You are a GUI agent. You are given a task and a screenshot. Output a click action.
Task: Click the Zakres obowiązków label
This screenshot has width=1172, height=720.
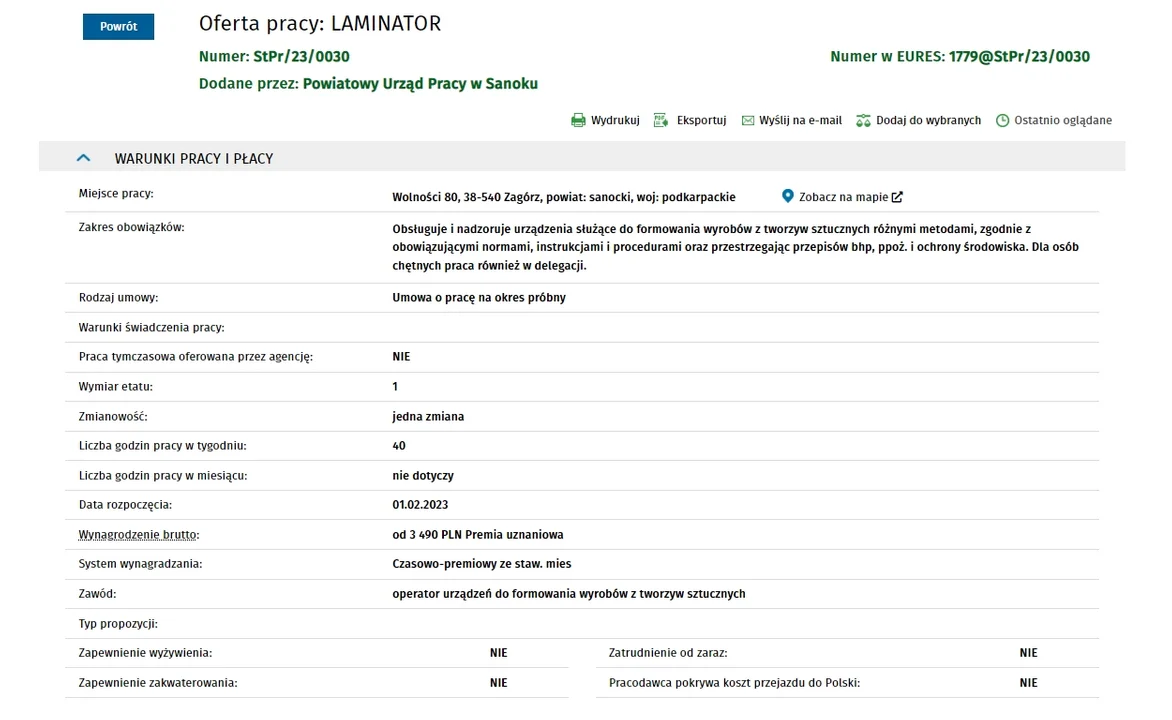pyautogui.click(x=132, y=227)
